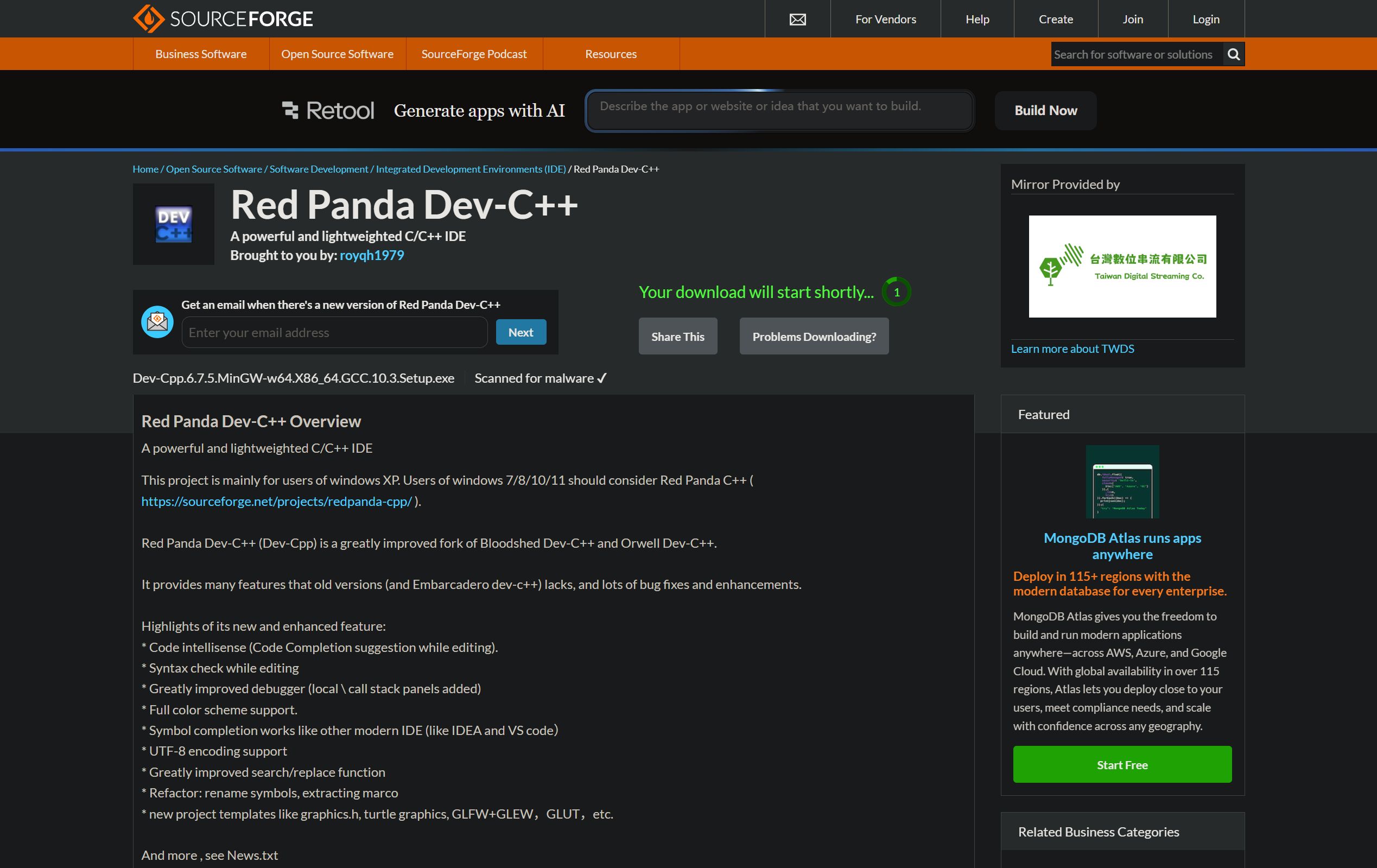The height and width of the screenshot is (868, 1377).
Task: Click the "UTF-8 encoding support" line
Action: [x=214, y=751]
